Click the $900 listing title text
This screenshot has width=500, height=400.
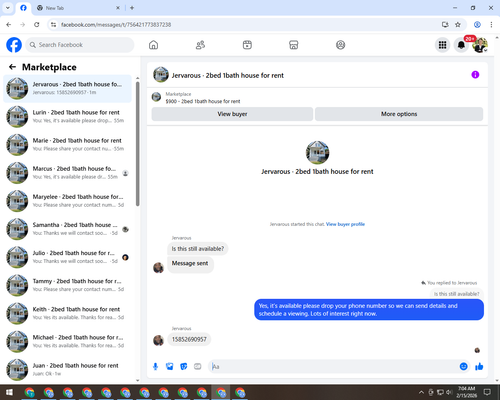pyautogui.click(x=203, y=101)
